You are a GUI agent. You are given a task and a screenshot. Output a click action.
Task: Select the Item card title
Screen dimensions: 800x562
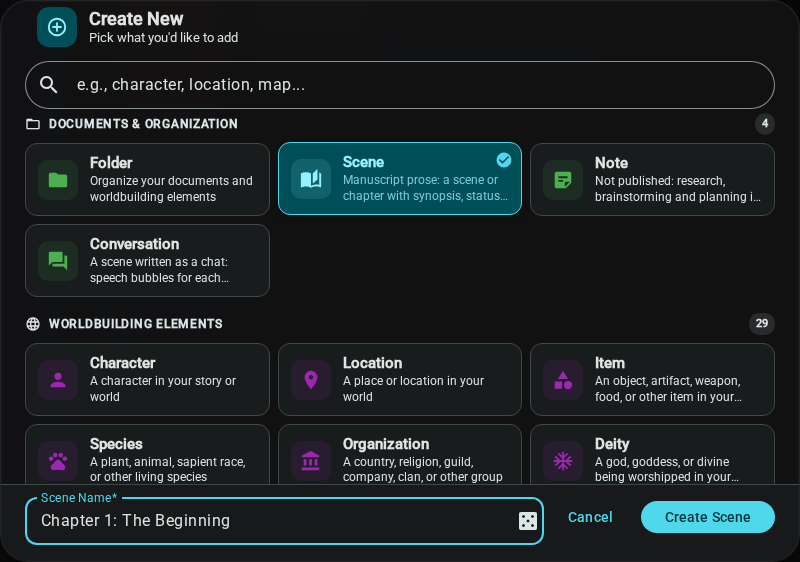pyautogui.click(x=610, y=363)
